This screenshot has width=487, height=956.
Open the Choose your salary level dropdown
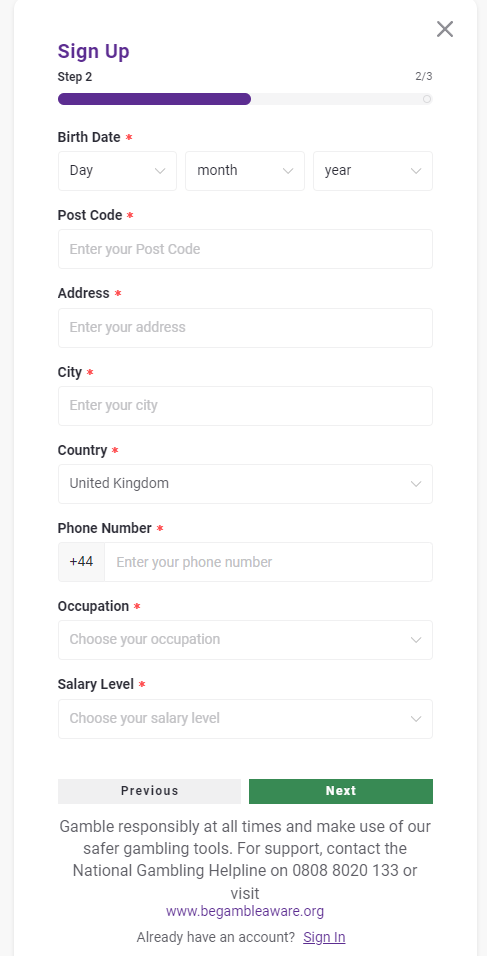click(x=245, y=718)
